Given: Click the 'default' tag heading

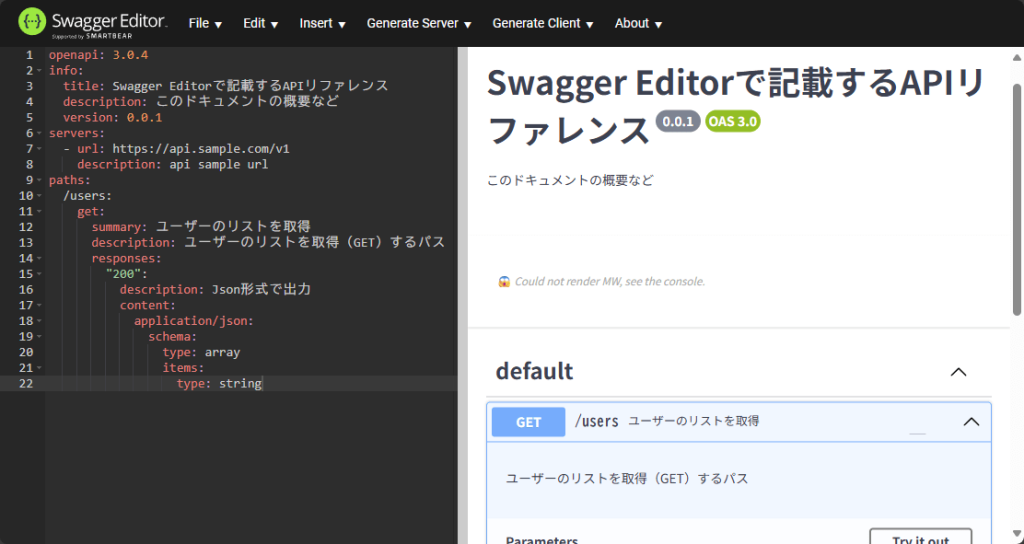Looking at the screenshot, I should pyautogui.click(x=534, y=371).
